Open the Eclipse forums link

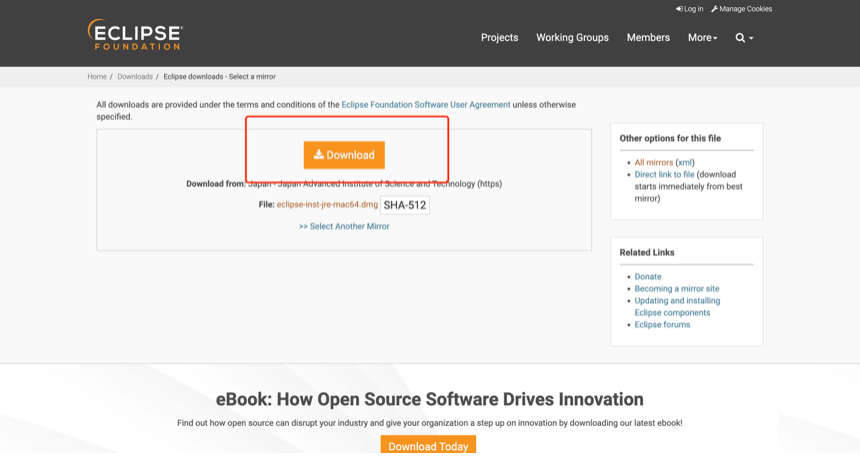coord(662,325)
